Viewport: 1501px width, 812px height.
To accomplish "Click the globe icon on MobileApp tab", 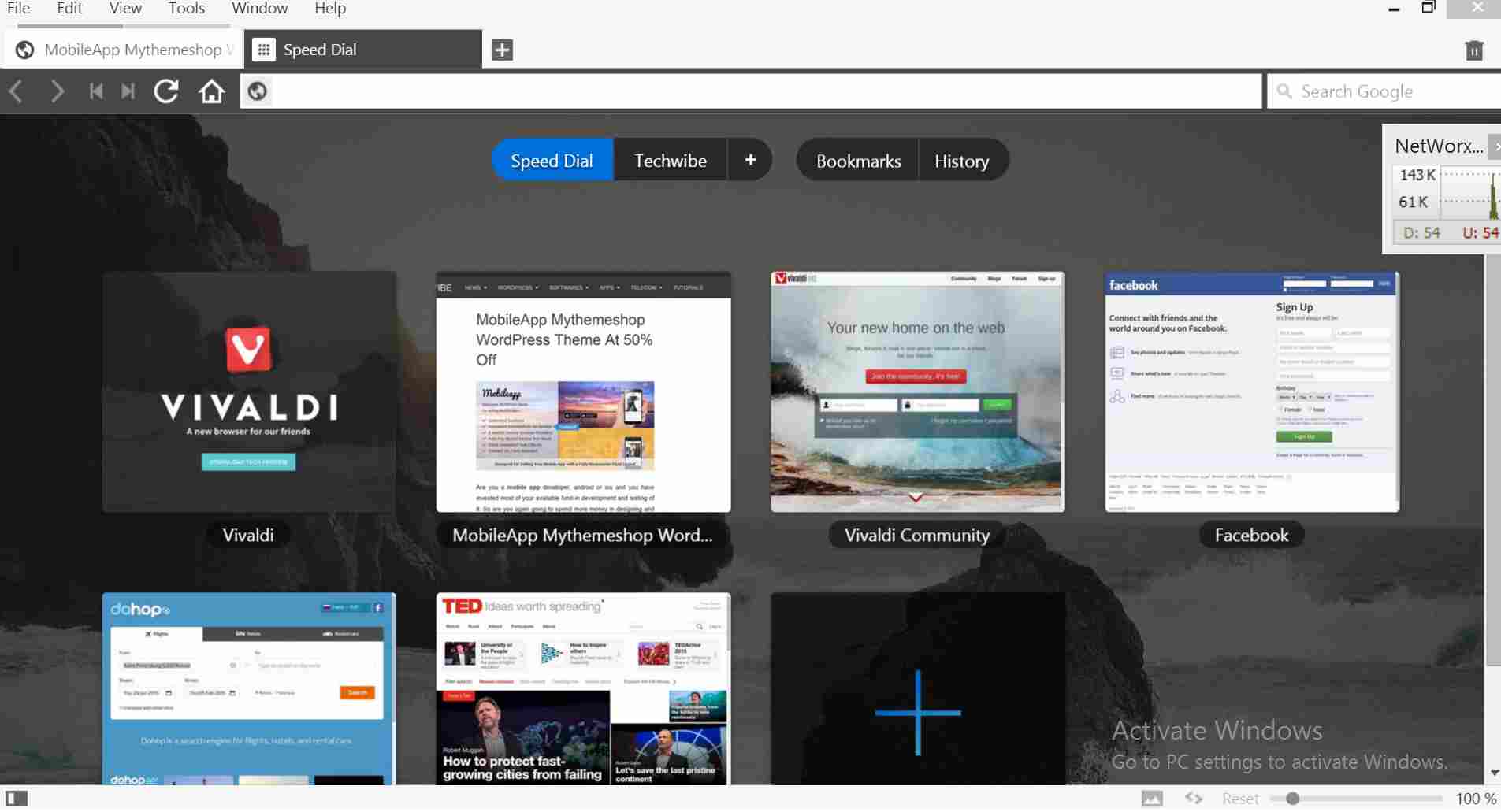I will click(25, 50).
